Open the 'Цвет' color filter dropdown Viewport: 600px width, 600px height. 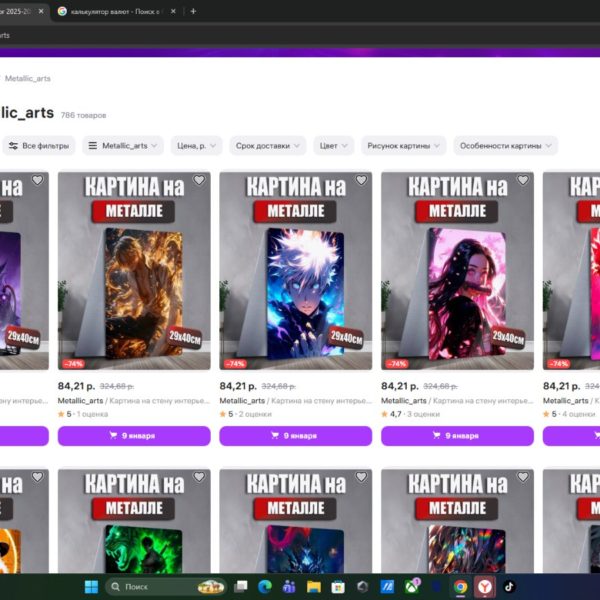(x=333, y=146)
